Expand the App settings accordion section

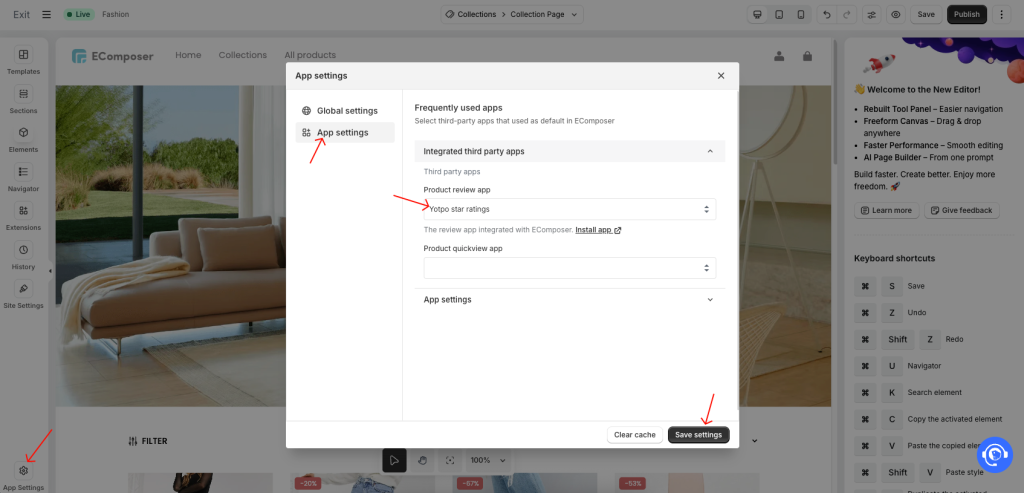(x=569, y=299)
